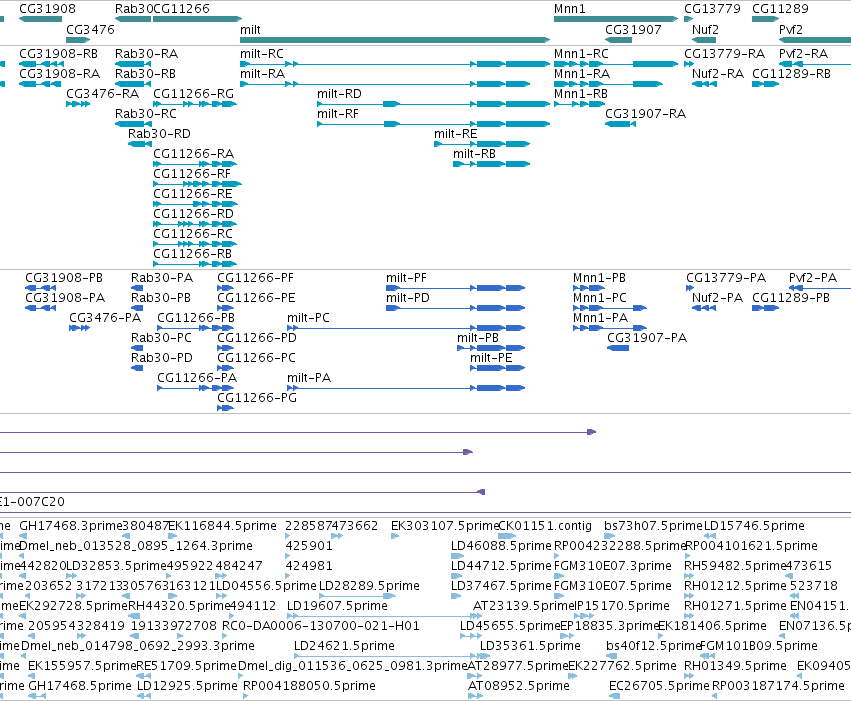Click transcript milt-RF label
The image size is (851, 701).
(x=338, y=114)
